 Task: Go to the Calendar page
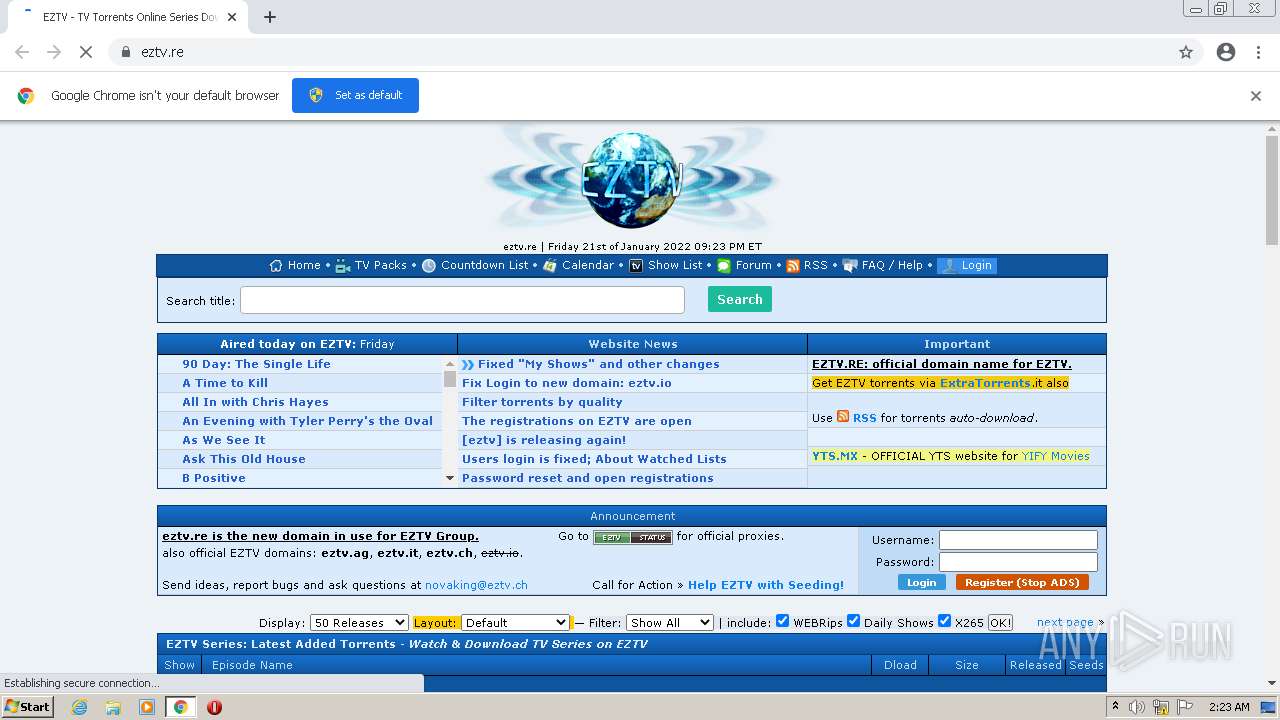[588, 266]
